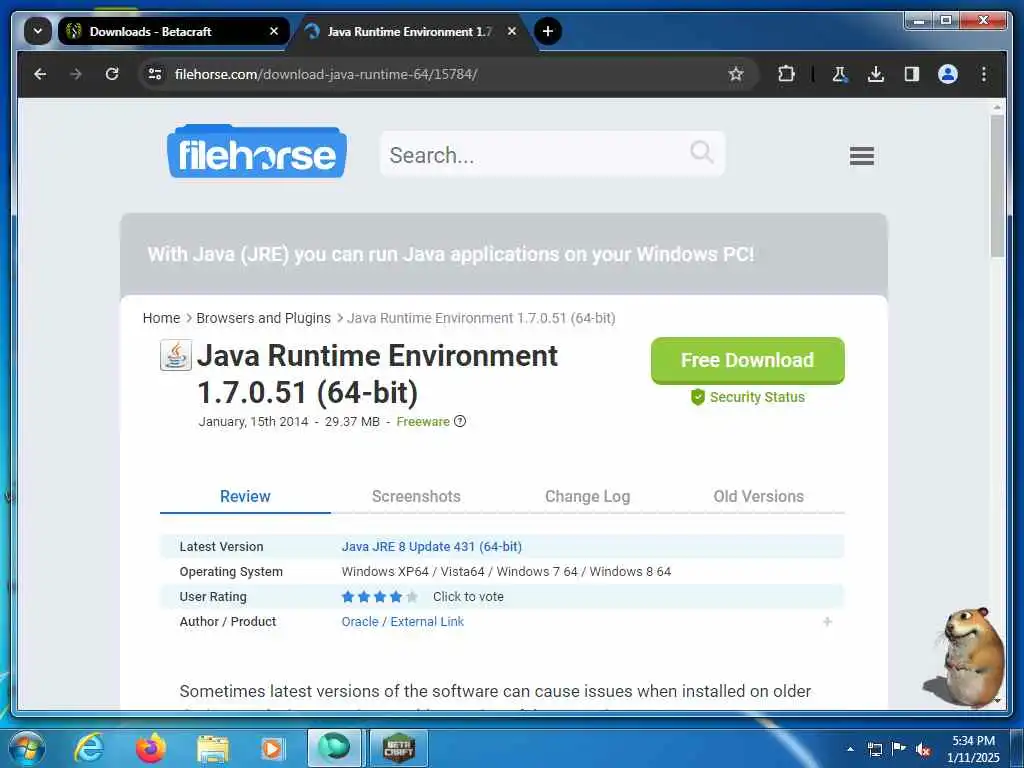
Task: Close the Downloads - Betacraft tab
Action: click(x=274, y=31)
